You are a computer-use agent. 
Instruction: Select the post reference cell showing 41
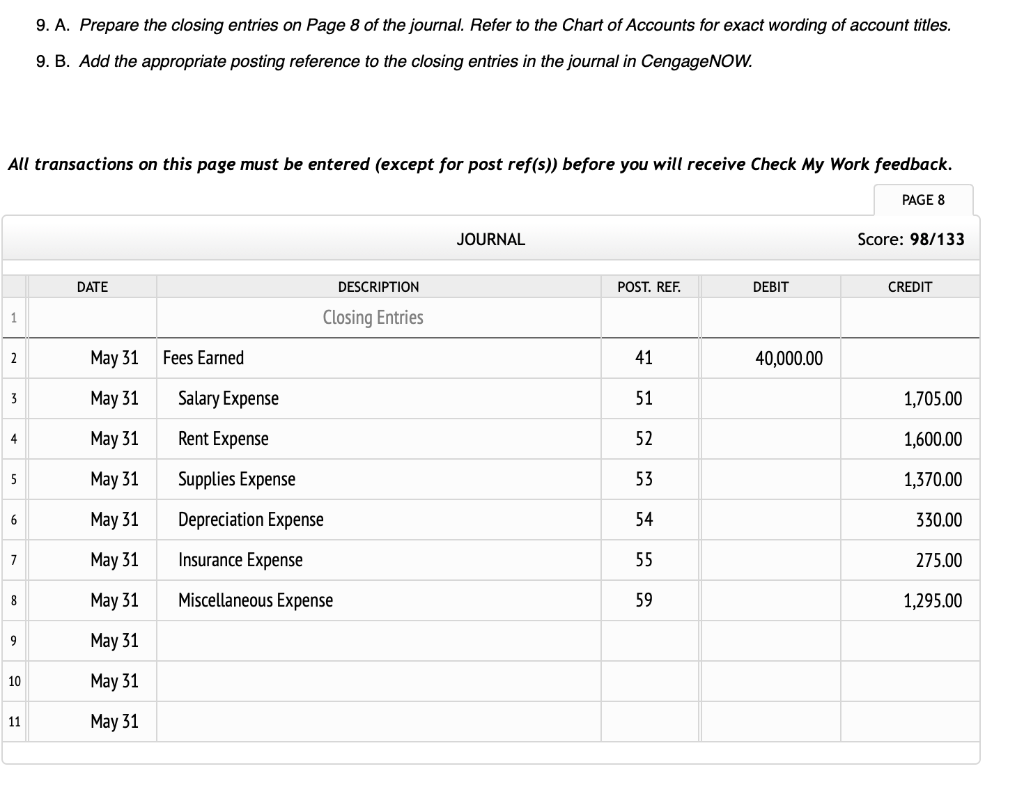[648, 357]
